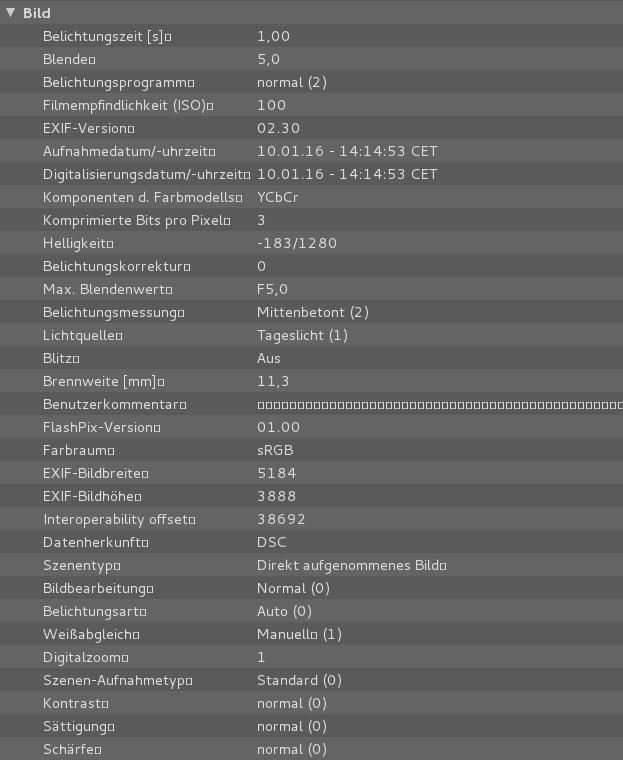The image size is (623, 760).
Task: Select the Belichtungsmessung value Mittenbetont (2)
Action: click(313, 312)
